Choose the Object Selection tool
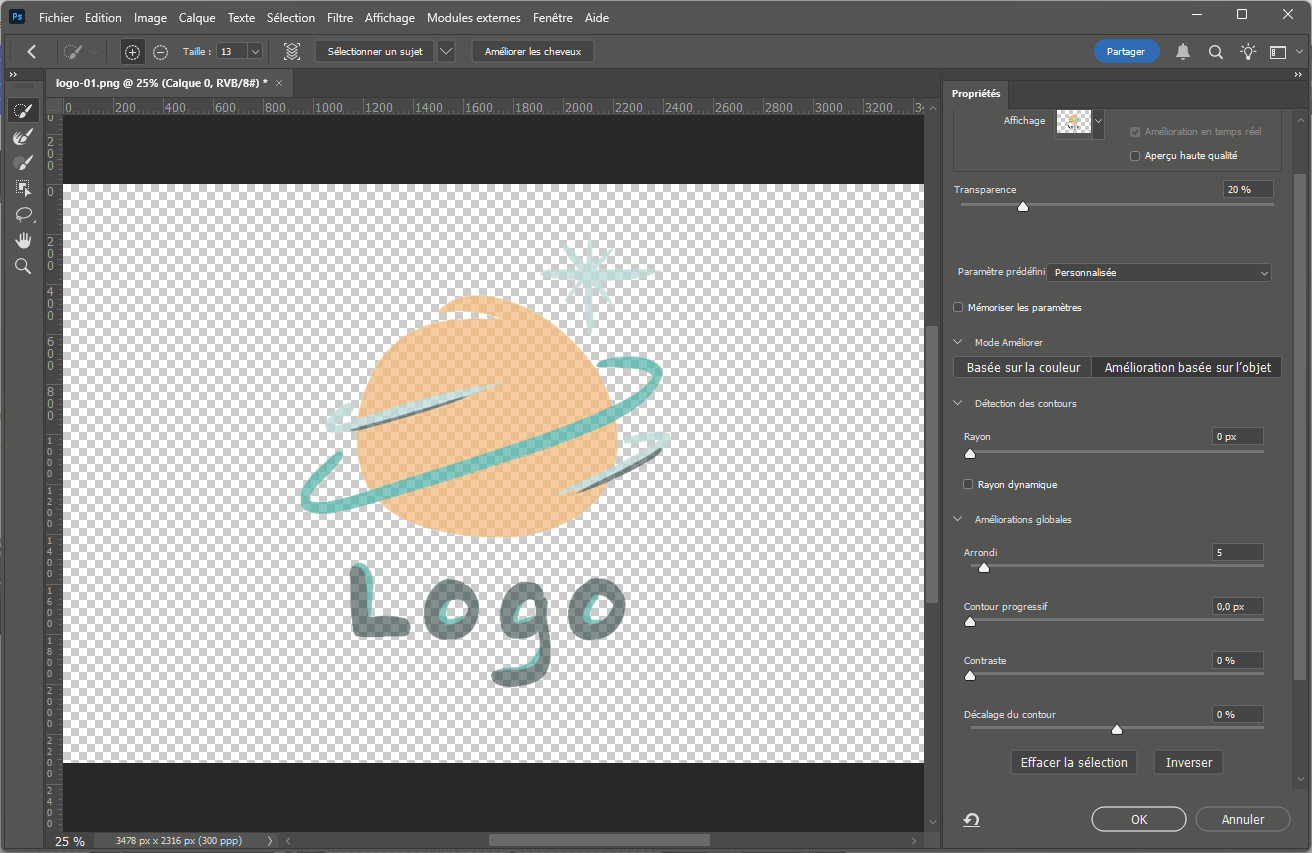The height and width of the screenshot is (853, 1312). tap(23, 188)
